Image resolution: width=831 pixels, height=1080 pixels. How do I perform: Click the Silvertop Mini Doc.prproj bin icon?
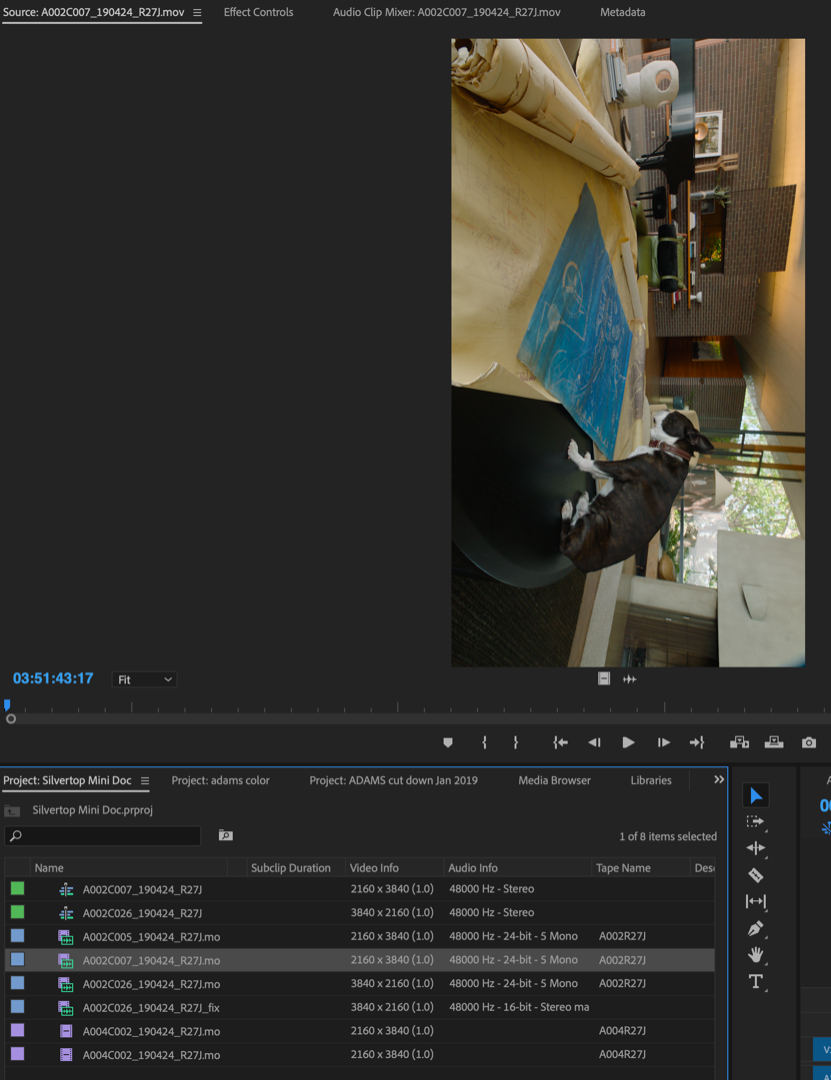pos(12,811)
